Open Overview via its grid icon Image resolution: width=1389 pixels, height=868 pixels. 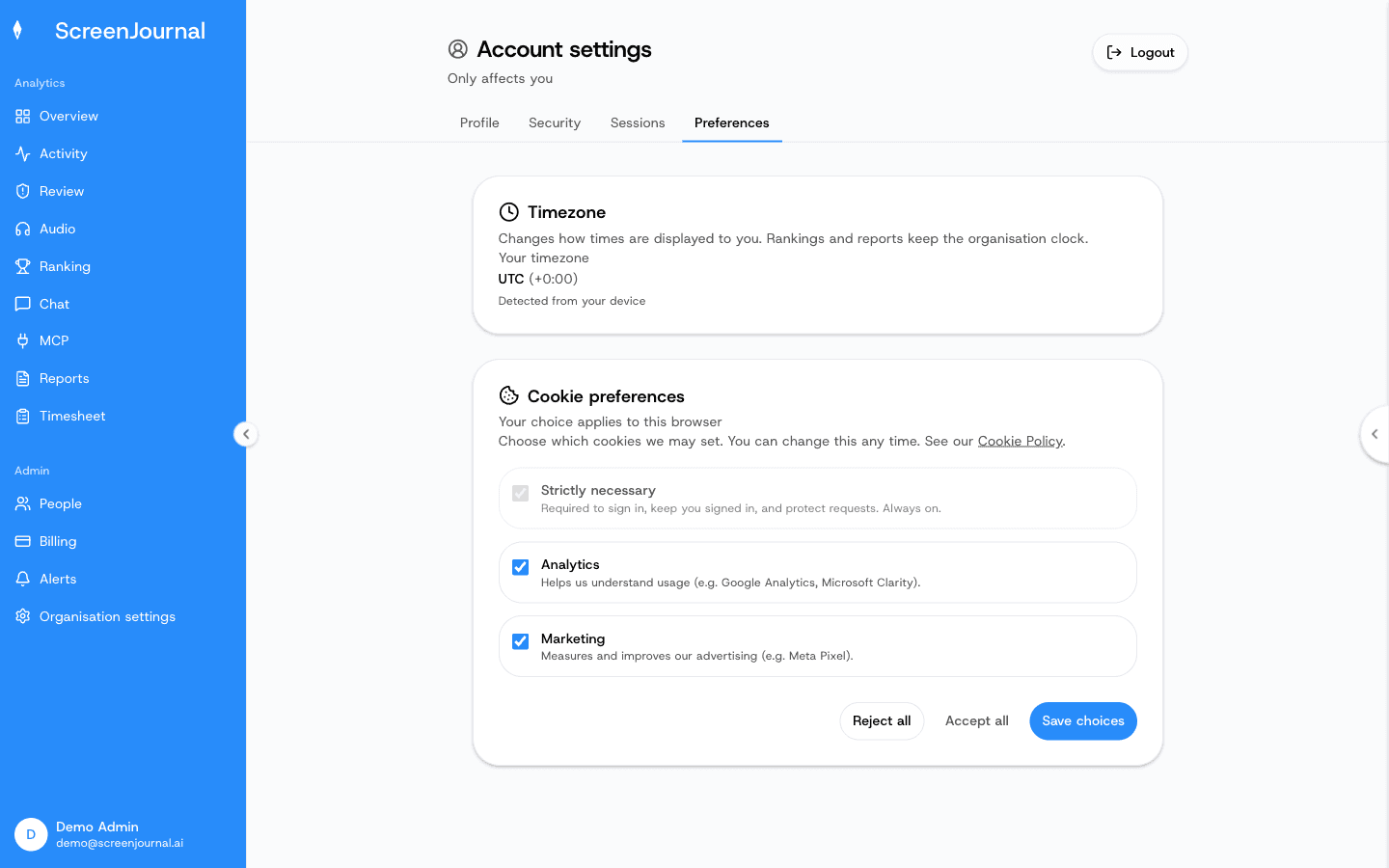coord(23,117)
